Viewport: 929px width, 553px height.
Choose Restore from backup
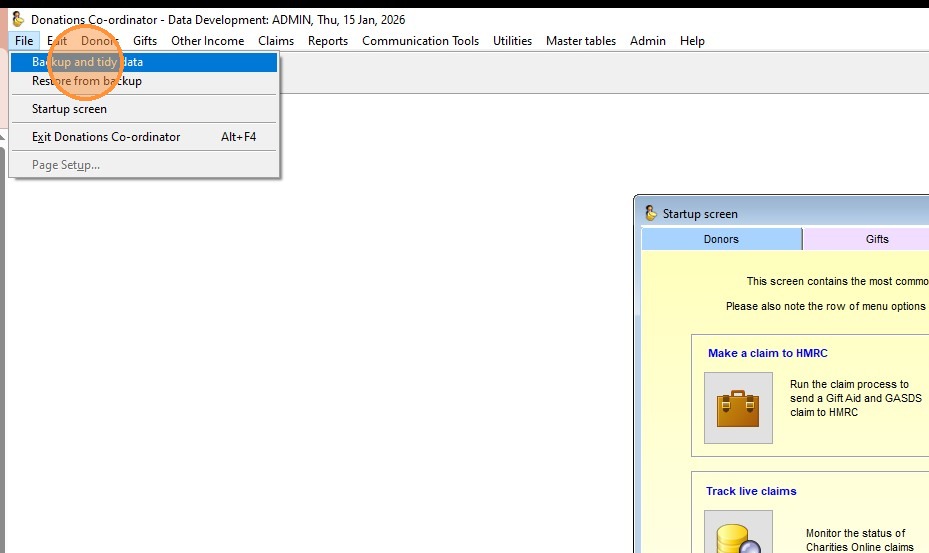[x=144, y=81]
